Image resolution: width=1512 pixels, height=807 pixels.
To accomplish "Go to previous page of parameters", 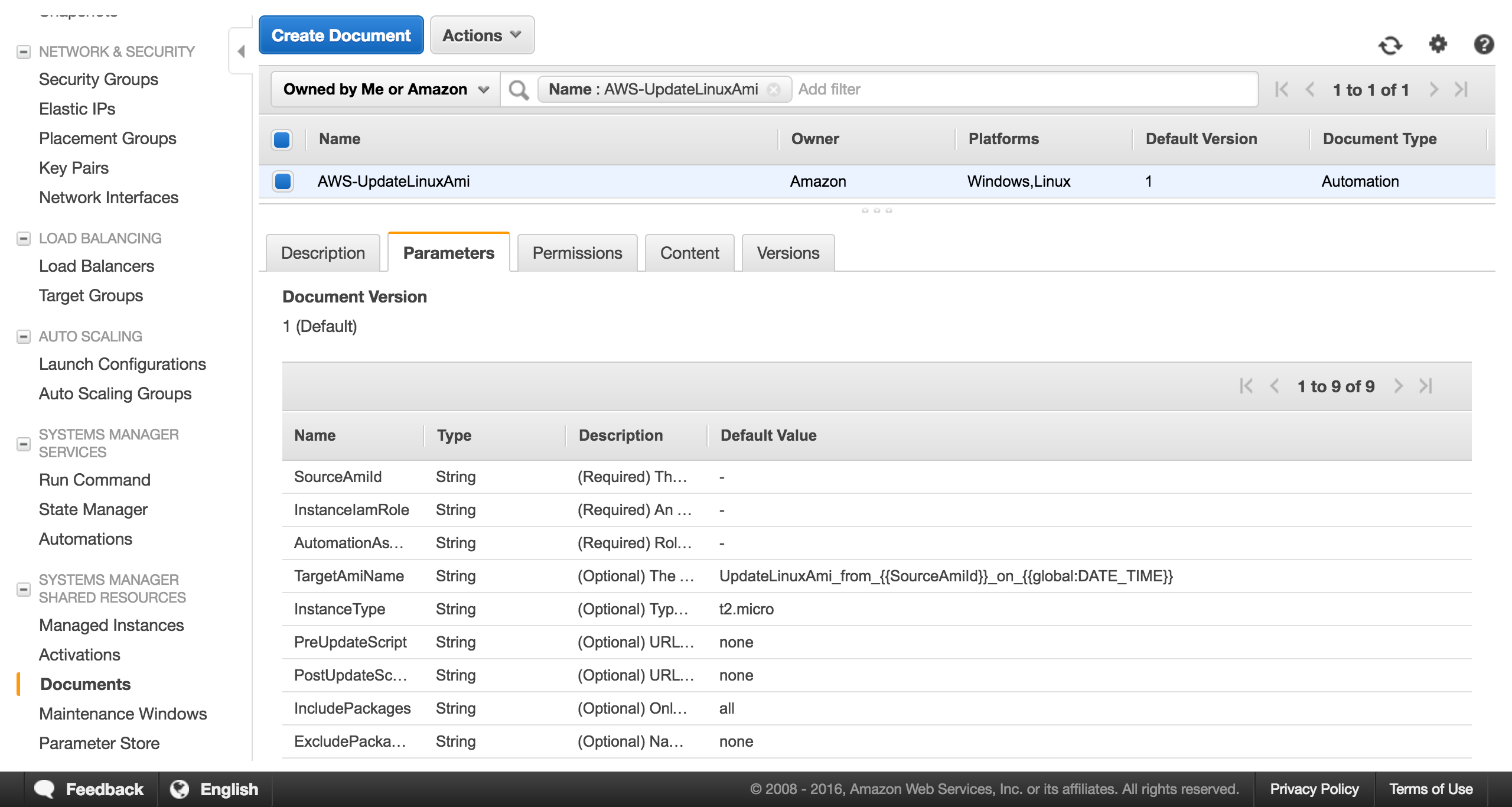I will pos(1275,386).
